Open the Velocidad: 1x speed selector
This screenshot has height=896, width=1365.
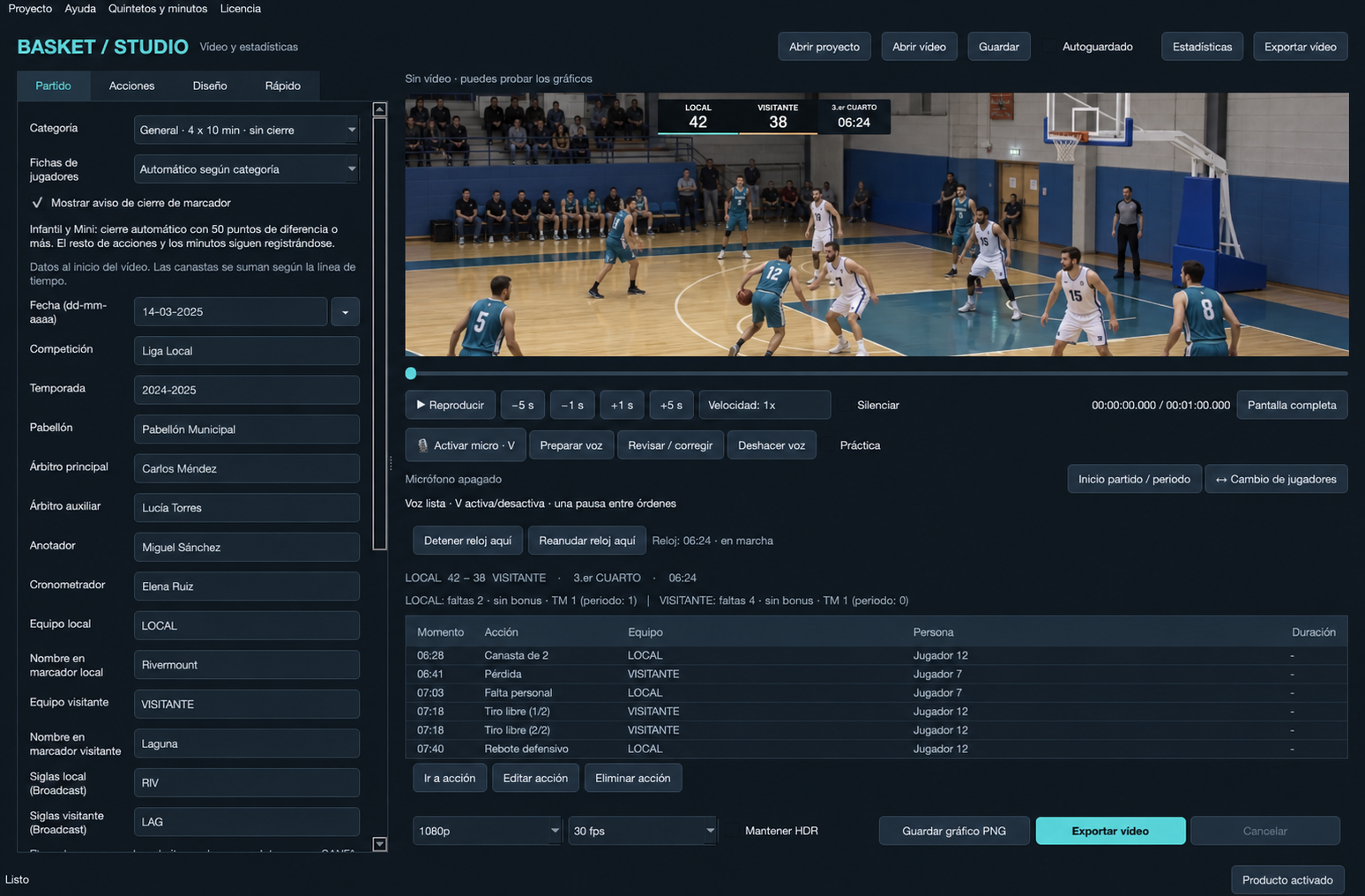765,405
